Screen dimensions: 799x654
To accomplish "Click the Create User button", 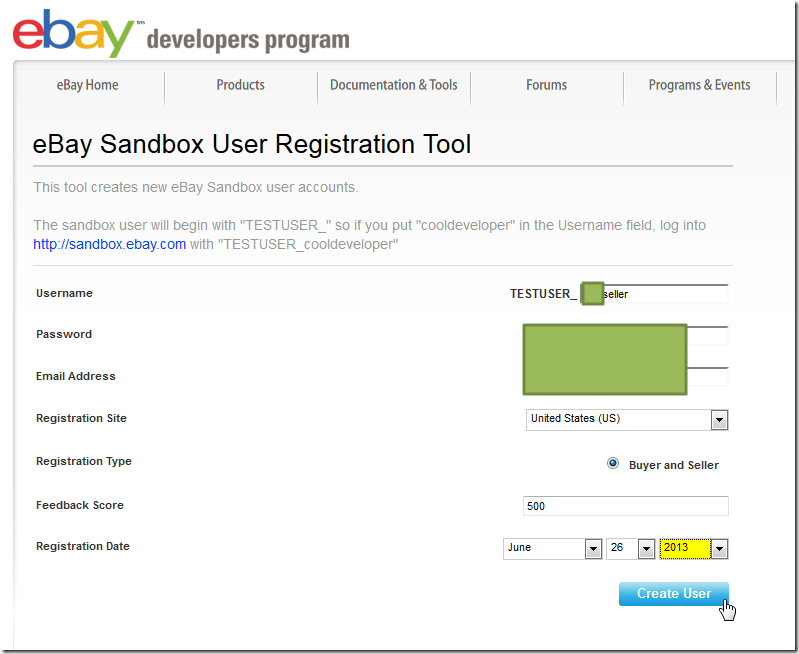I will 674,594.
